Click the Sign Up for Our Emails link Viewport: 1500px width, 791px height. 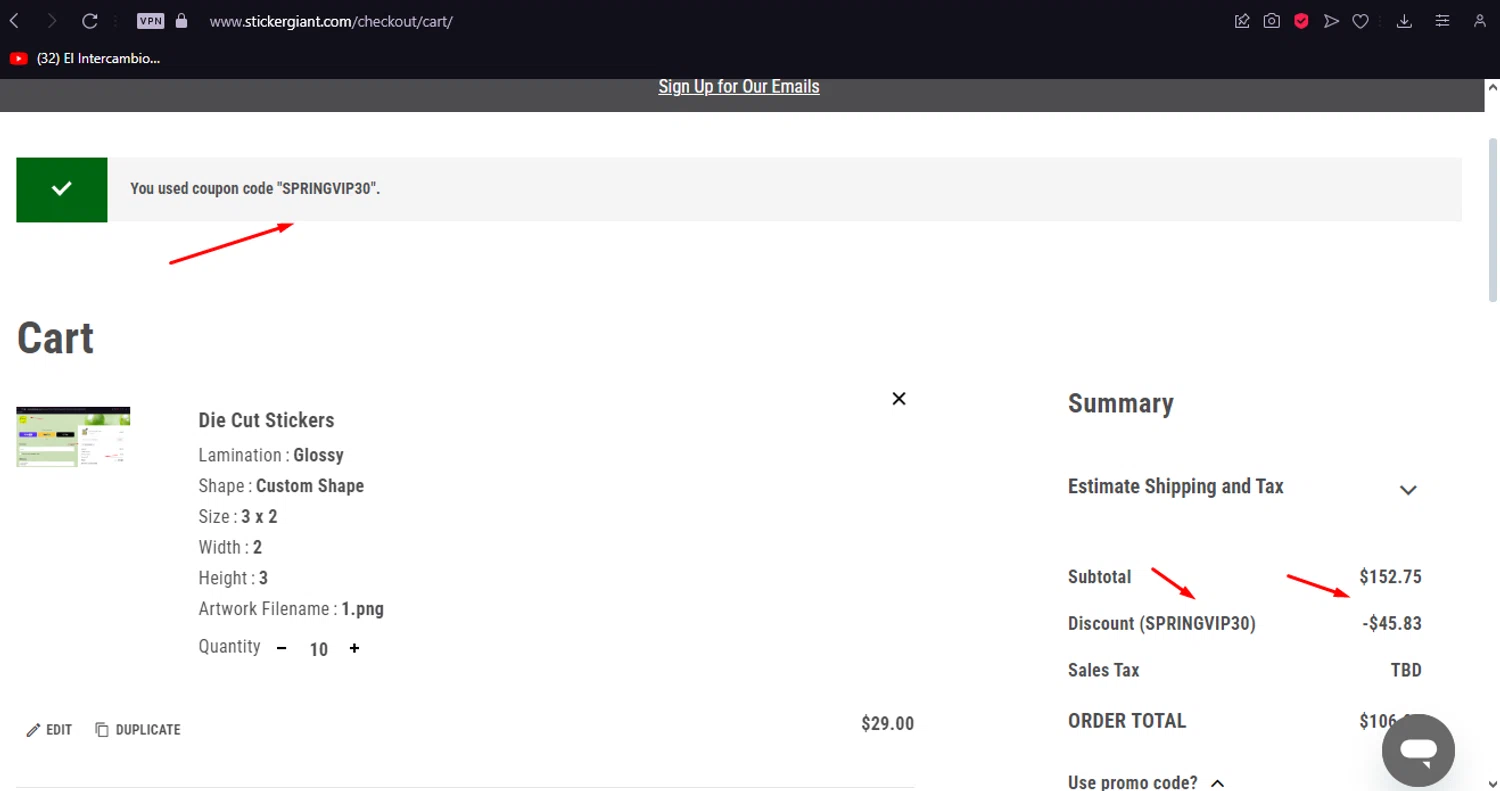click(x=739, y=86)
